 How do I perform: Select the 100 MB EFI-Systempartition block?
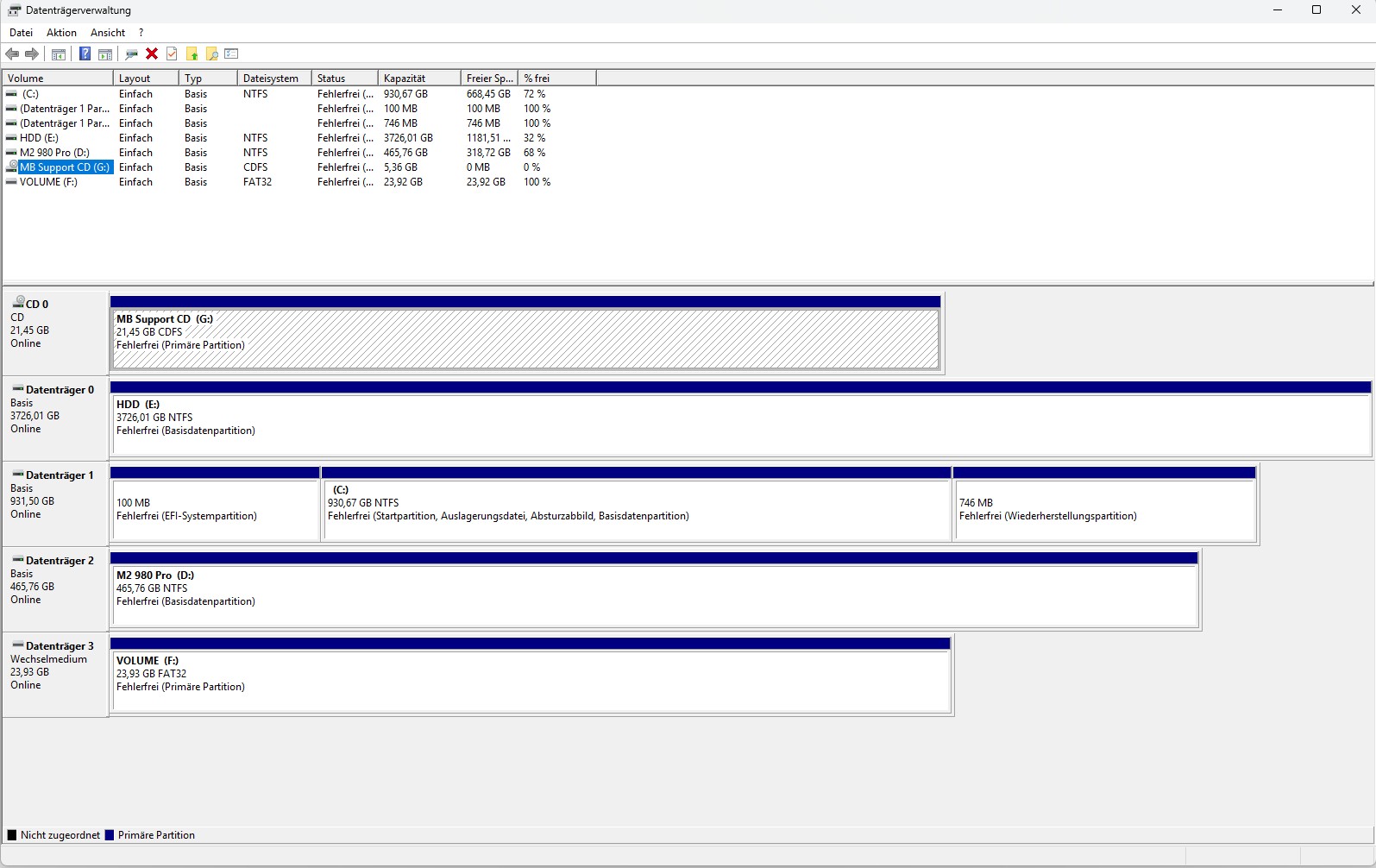tap(215, 504)
